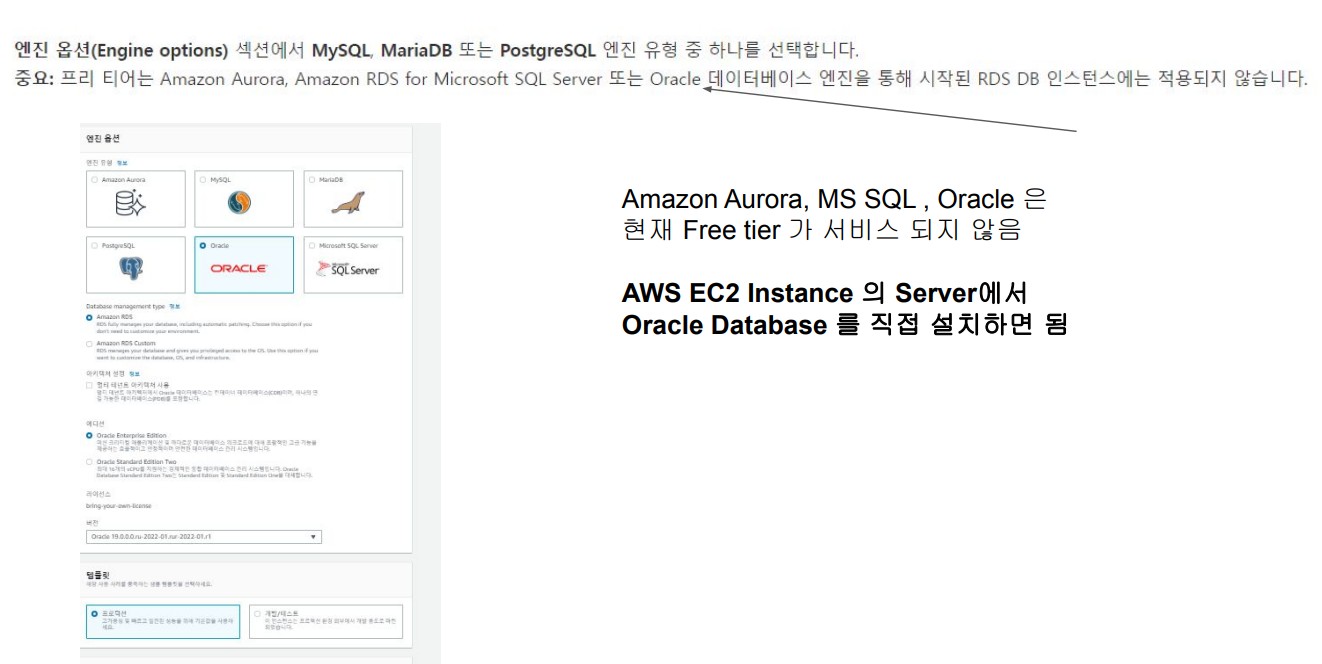Choose the Amazon RDS Custom option

point(90,343)
